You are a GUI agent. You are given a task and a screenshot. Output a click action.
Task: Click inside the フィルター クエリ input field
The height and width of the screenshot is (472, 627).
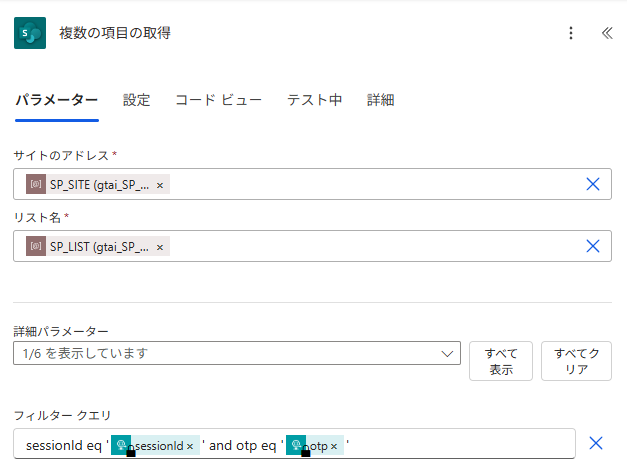pyautogui.click(x=294, y=444)
